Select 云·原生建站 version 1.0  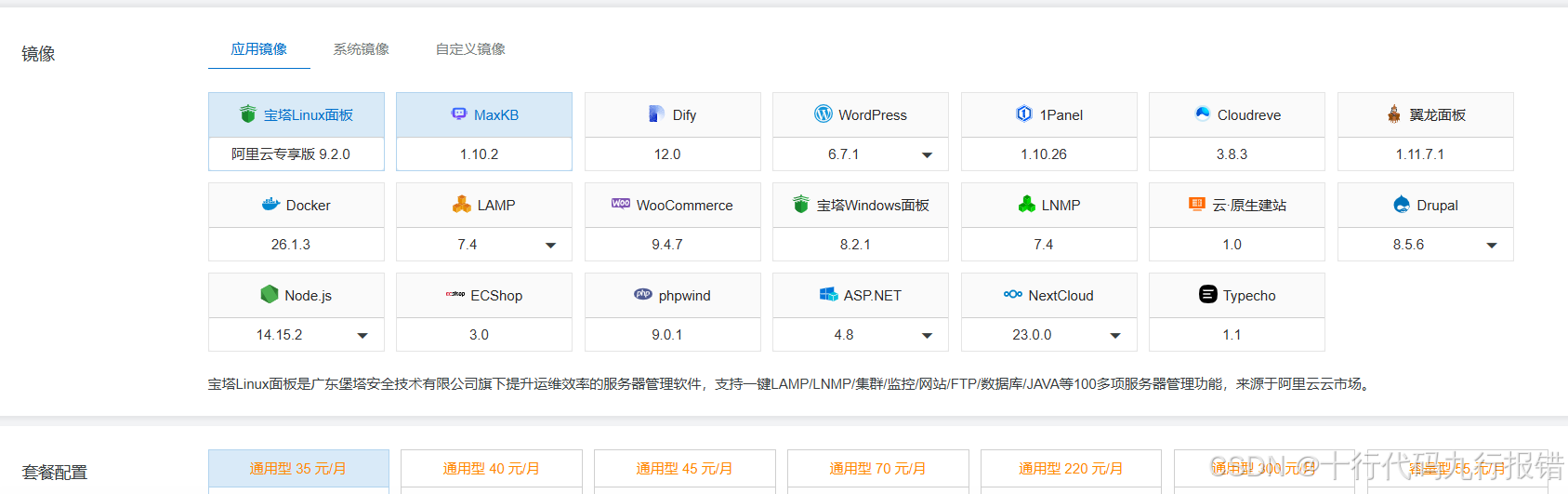tap(1237, 245)
